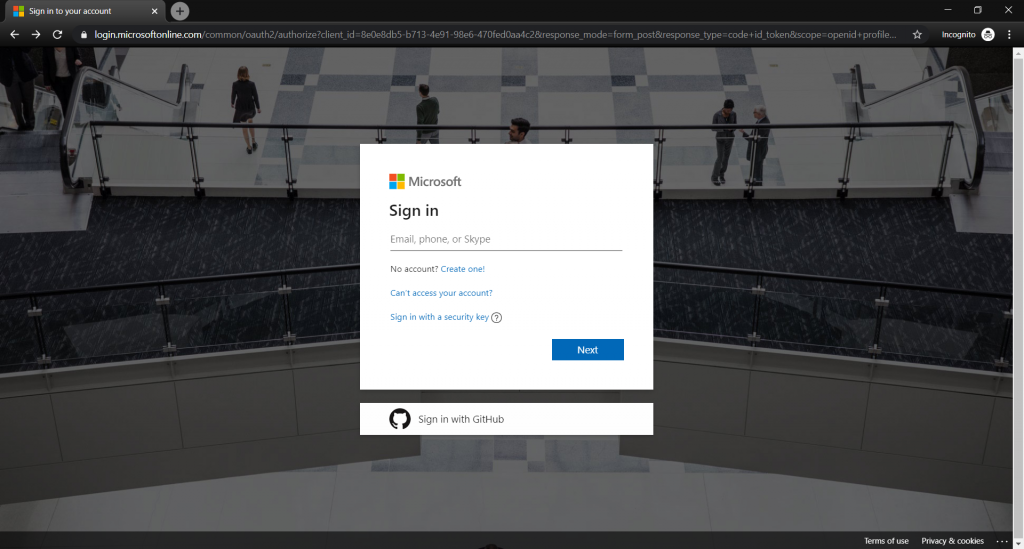The width and height of the screenshot is (1024, 549).
Task: Click the footer ellipsis for more info
Action: point(1002,541)
